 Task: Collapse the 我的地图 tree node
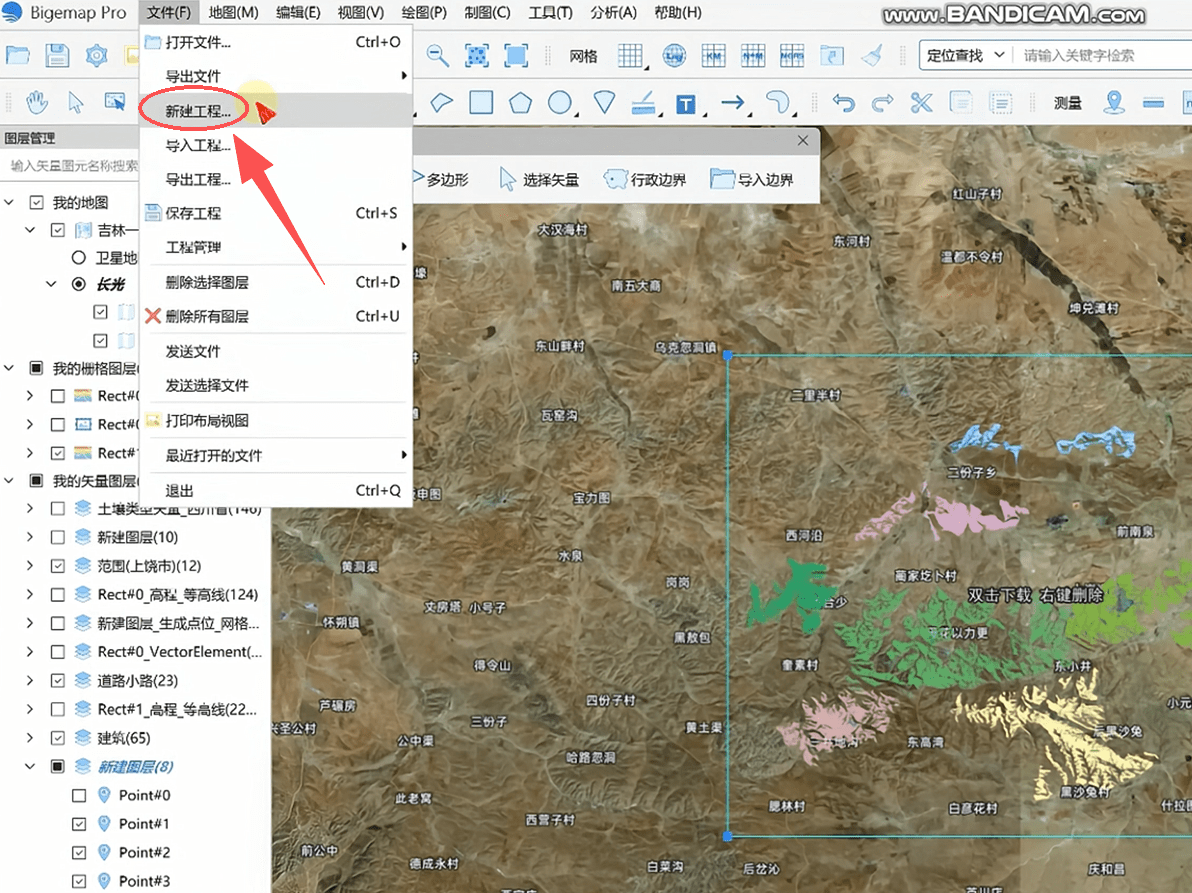pos(9,202)
